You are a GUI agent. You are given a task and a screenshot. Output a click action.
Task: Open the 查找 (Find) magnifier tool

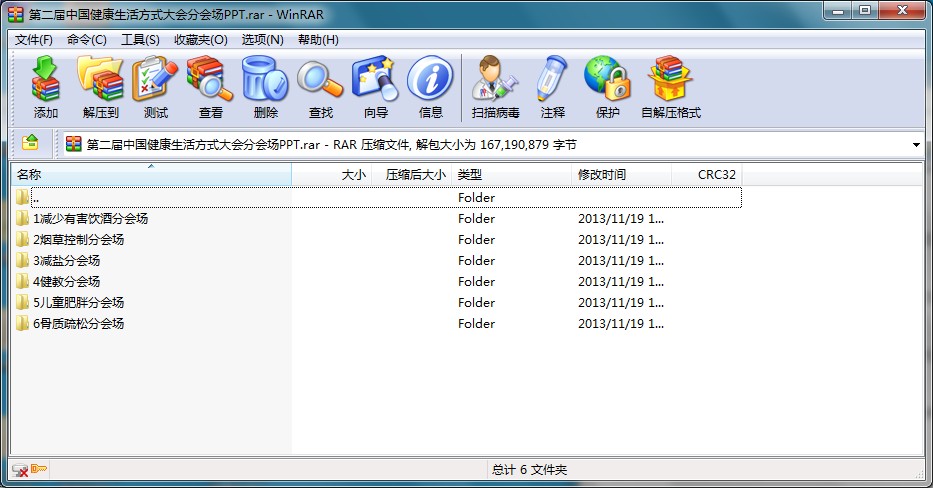[x=320, y=79]
